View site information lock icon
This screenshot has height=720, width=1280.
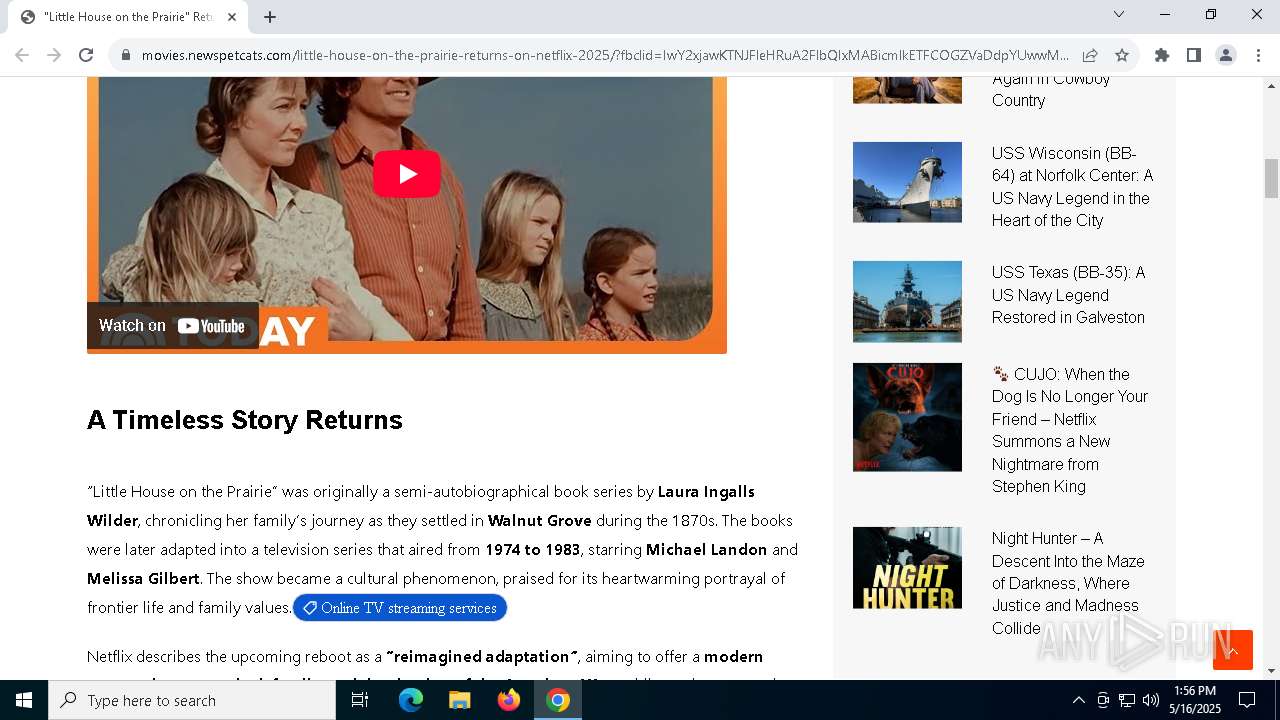tap(126, 55)
